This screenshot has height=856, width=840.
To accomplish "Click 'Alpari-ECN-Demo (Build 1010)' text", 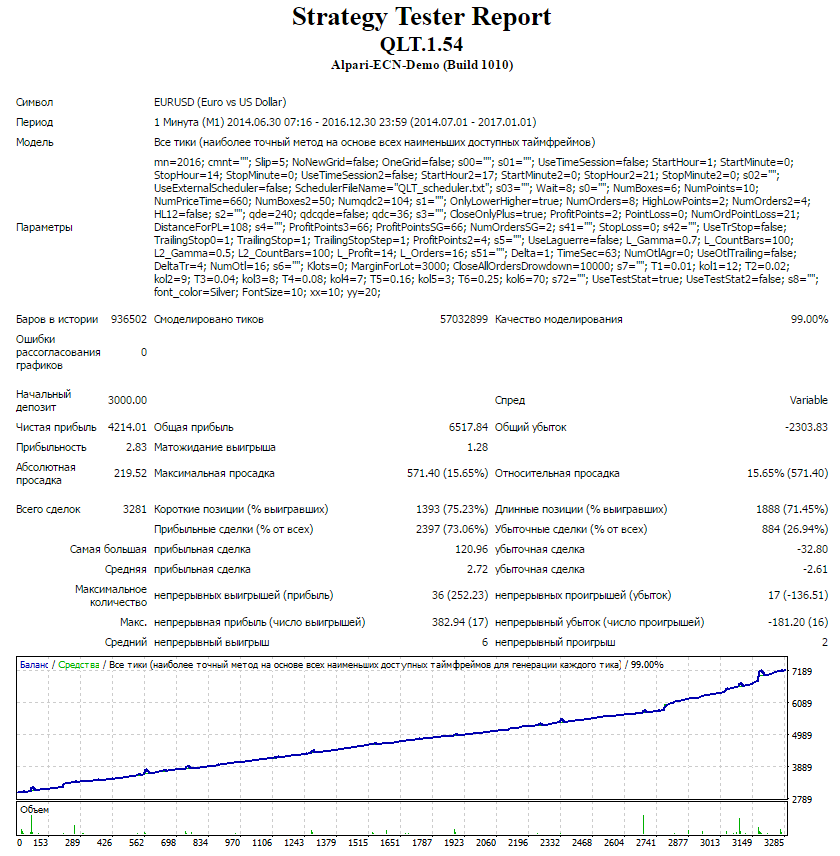I will [x=421, y=65].
